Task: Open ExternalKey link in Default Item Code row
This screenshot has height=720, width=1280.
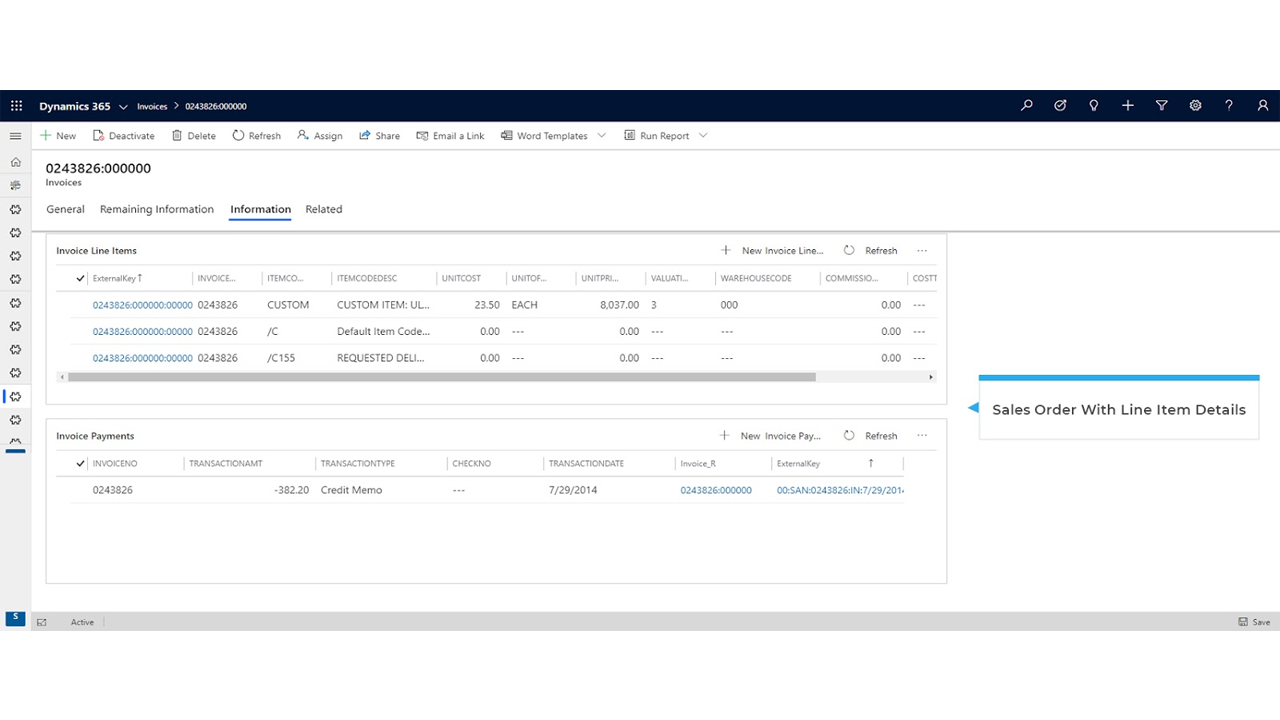Action: pos(143,332)
